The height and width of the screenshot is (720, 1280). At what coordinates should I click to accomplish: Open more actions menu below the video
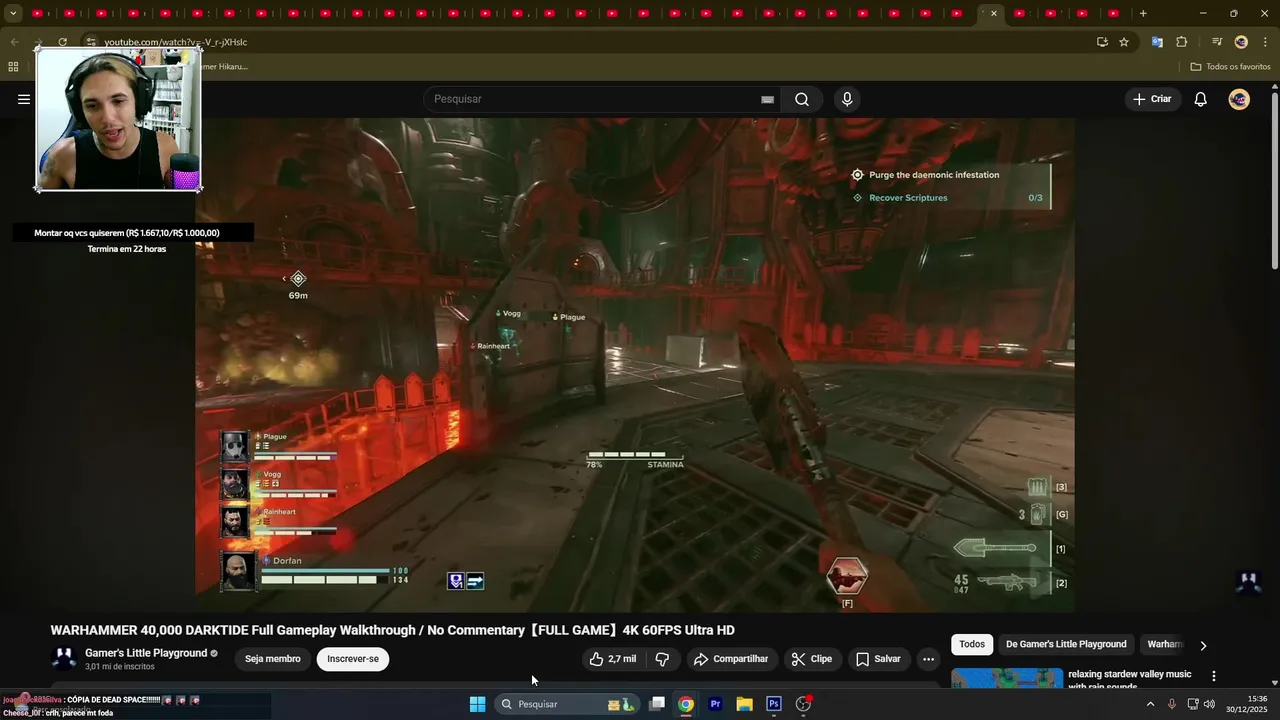(x=928, y=659)
